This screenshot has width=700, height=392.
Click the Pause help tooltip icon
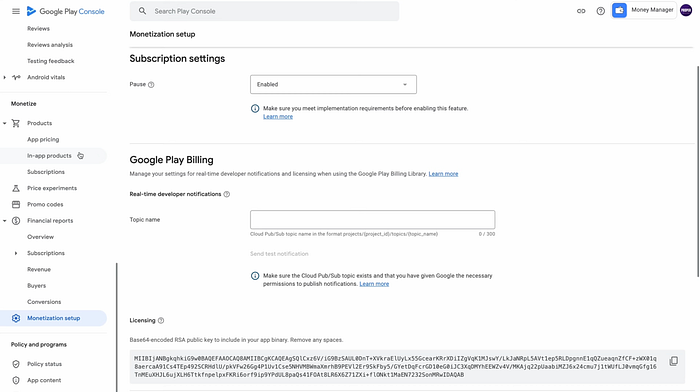pyautogui.click(x=151, y=85)
